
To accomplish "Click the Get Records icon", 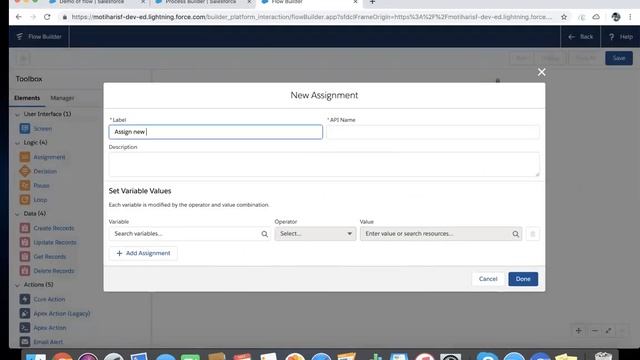I will [x=25, y=256].
